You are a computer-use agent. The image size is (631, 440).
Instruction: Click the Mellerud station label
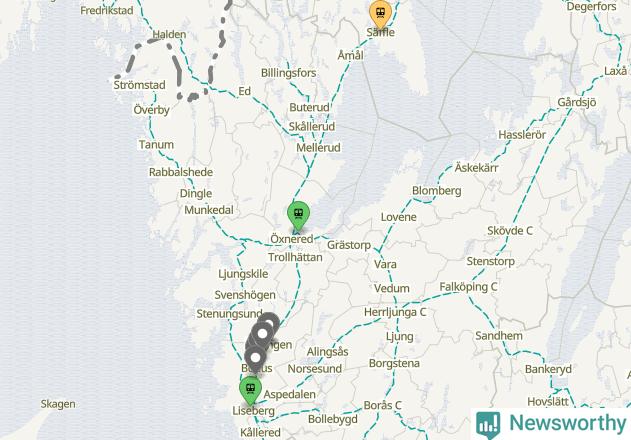click(318, 148)
